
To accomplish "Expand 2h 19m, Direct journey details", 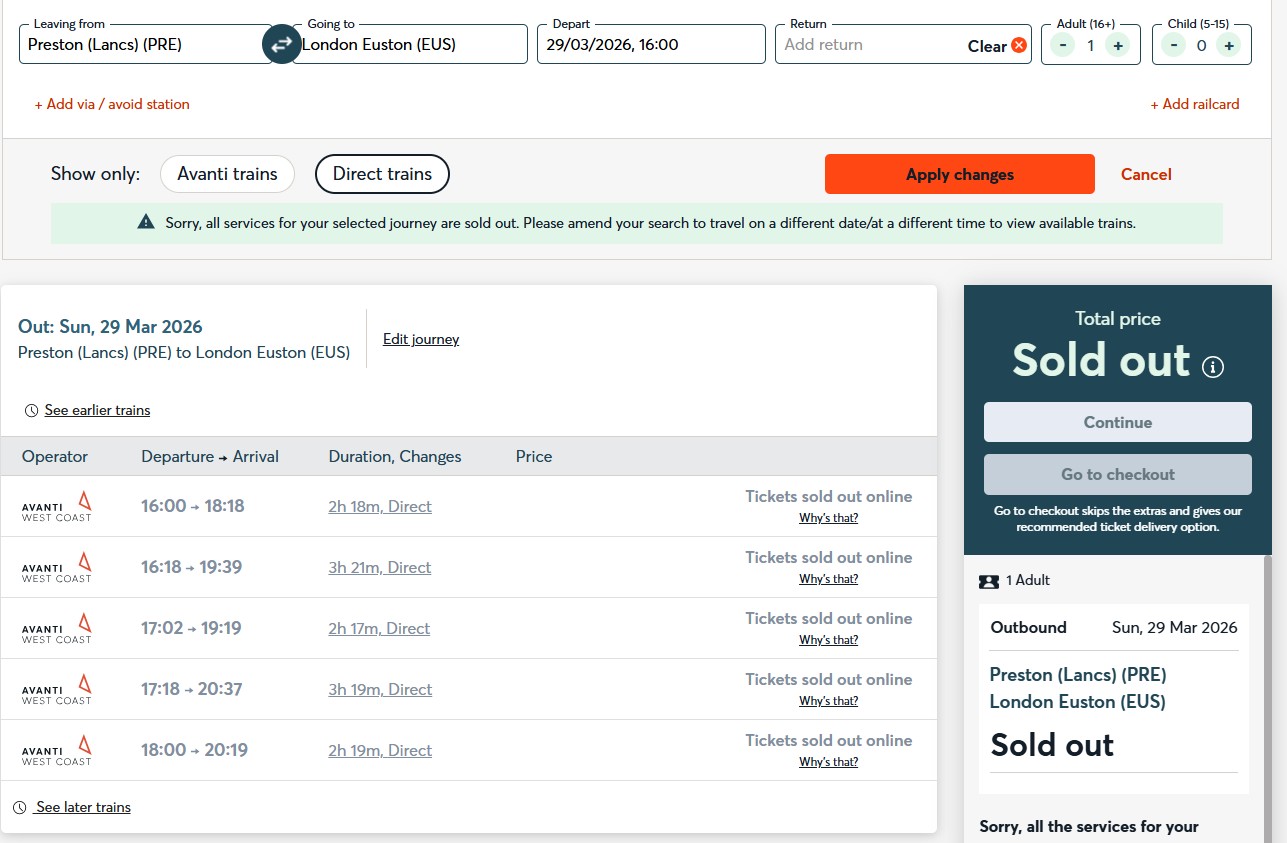I will (x=380, y=750).
